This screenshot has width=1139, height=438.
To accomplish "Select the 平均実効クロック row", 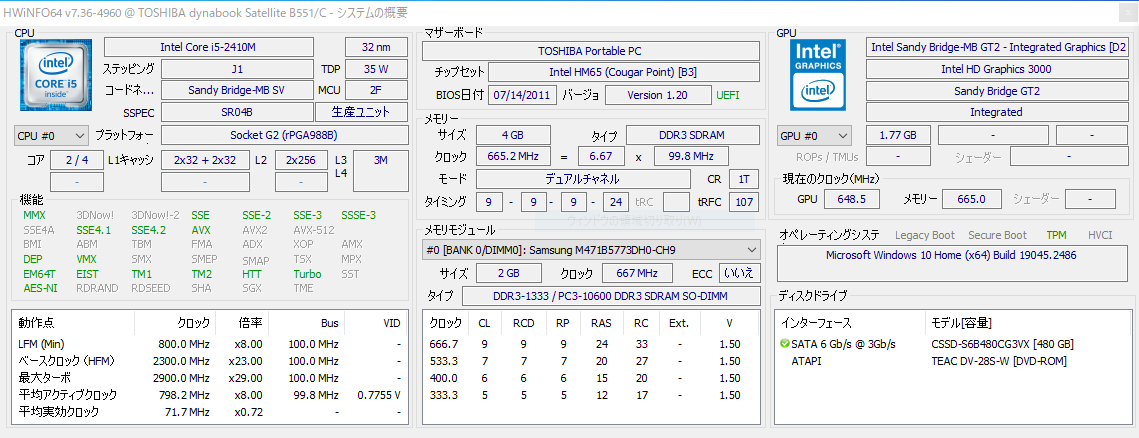I will pos(210,412).
